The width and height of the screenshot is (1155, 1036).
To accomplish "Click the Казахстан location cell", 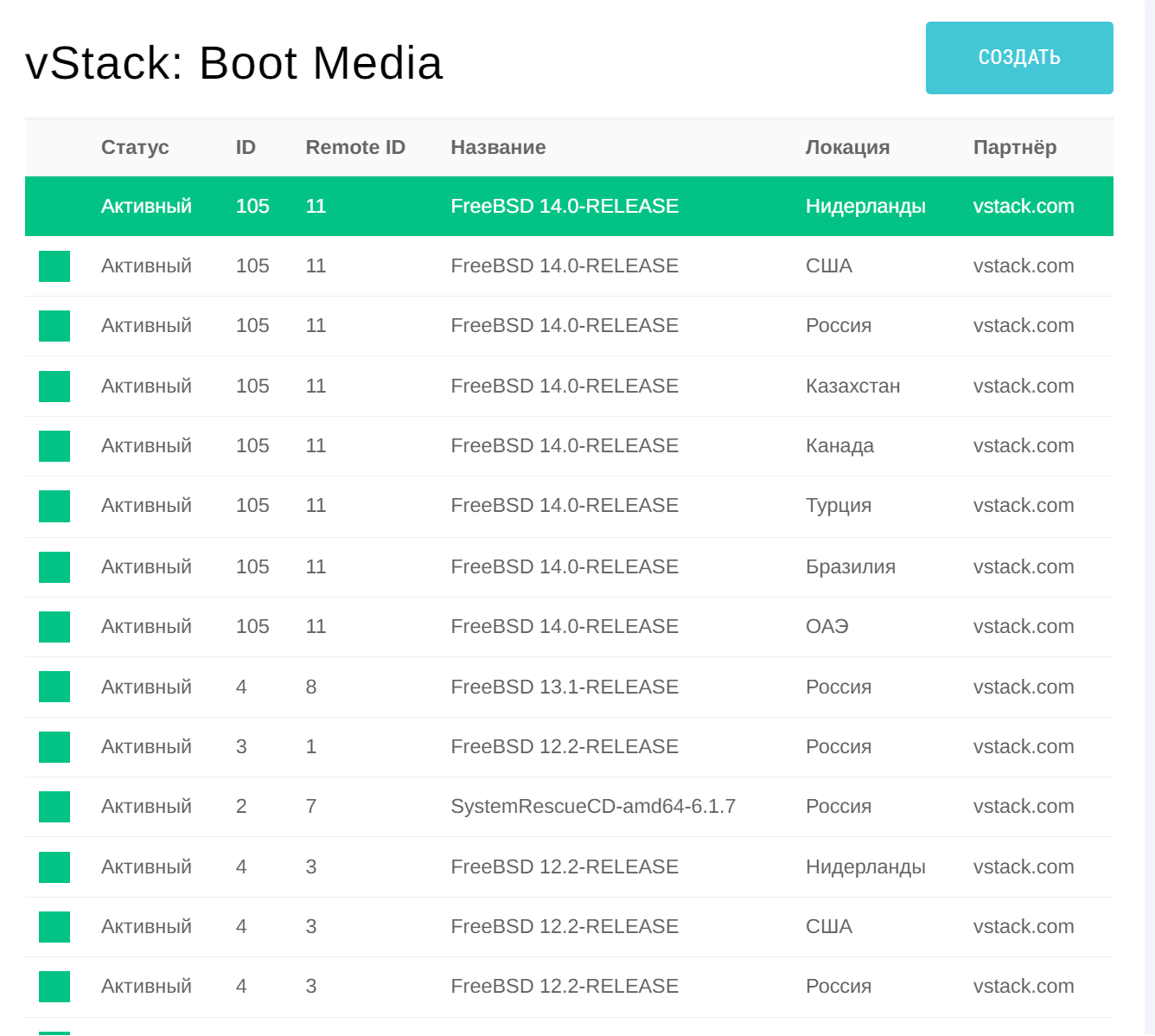I will point(852,386).
